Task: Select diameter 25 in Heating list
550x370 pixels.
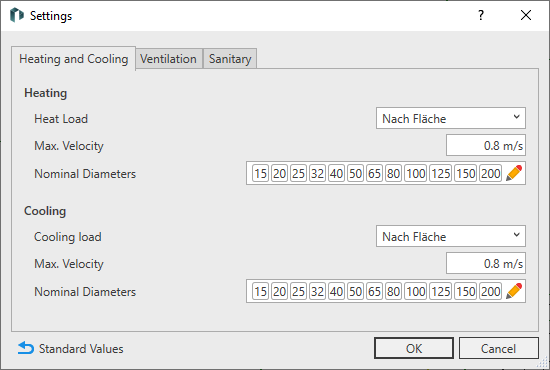Action: point(299,173)
